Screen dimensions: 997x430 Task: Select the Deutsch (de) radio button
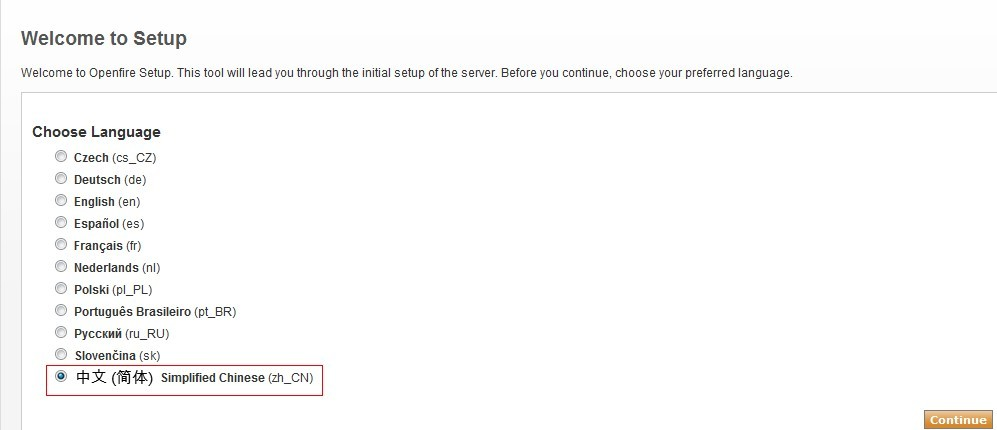62,178
